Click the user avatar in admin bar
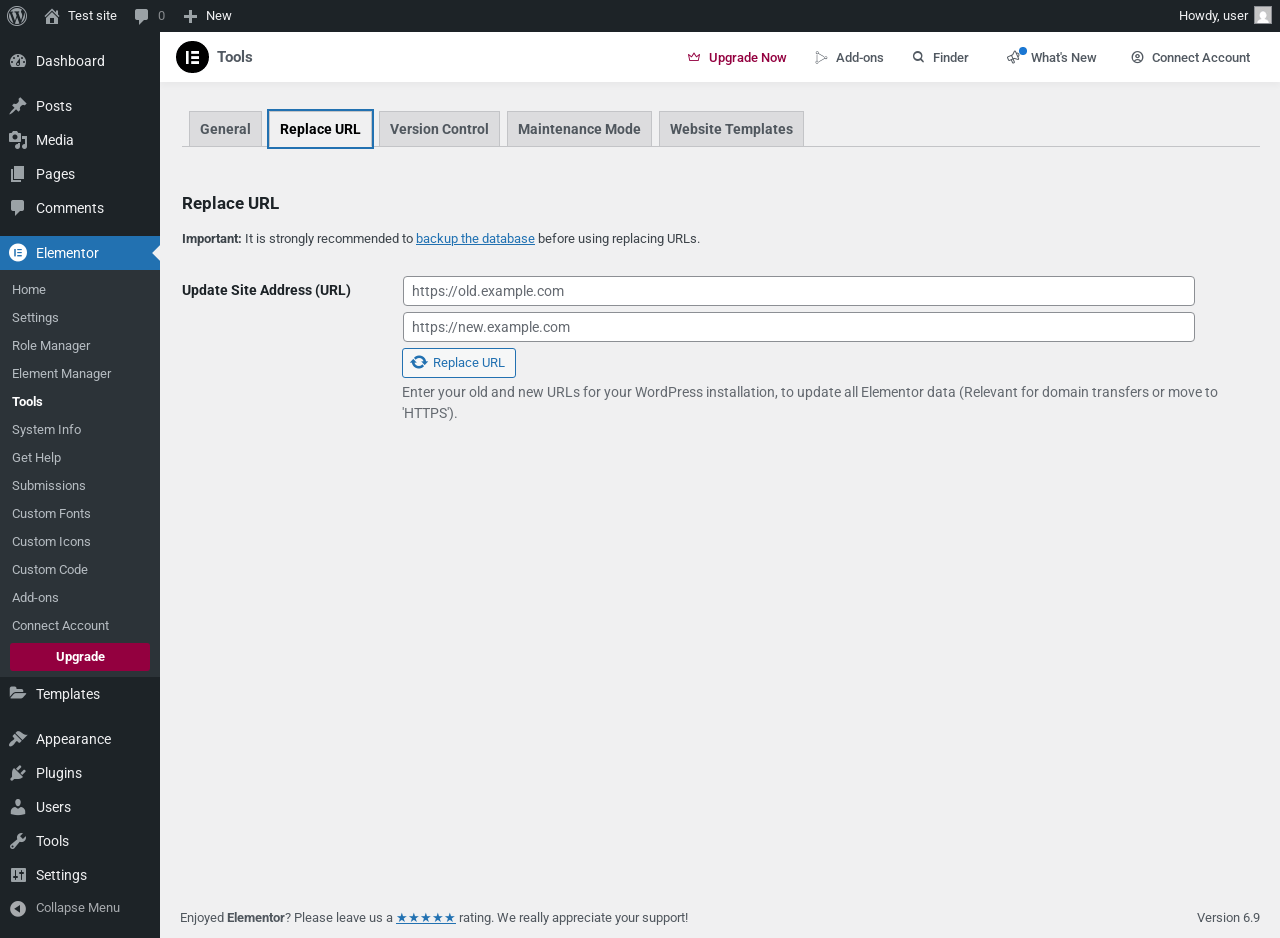This screenshot has height=938, width=1280. [x=1263, y=16]
